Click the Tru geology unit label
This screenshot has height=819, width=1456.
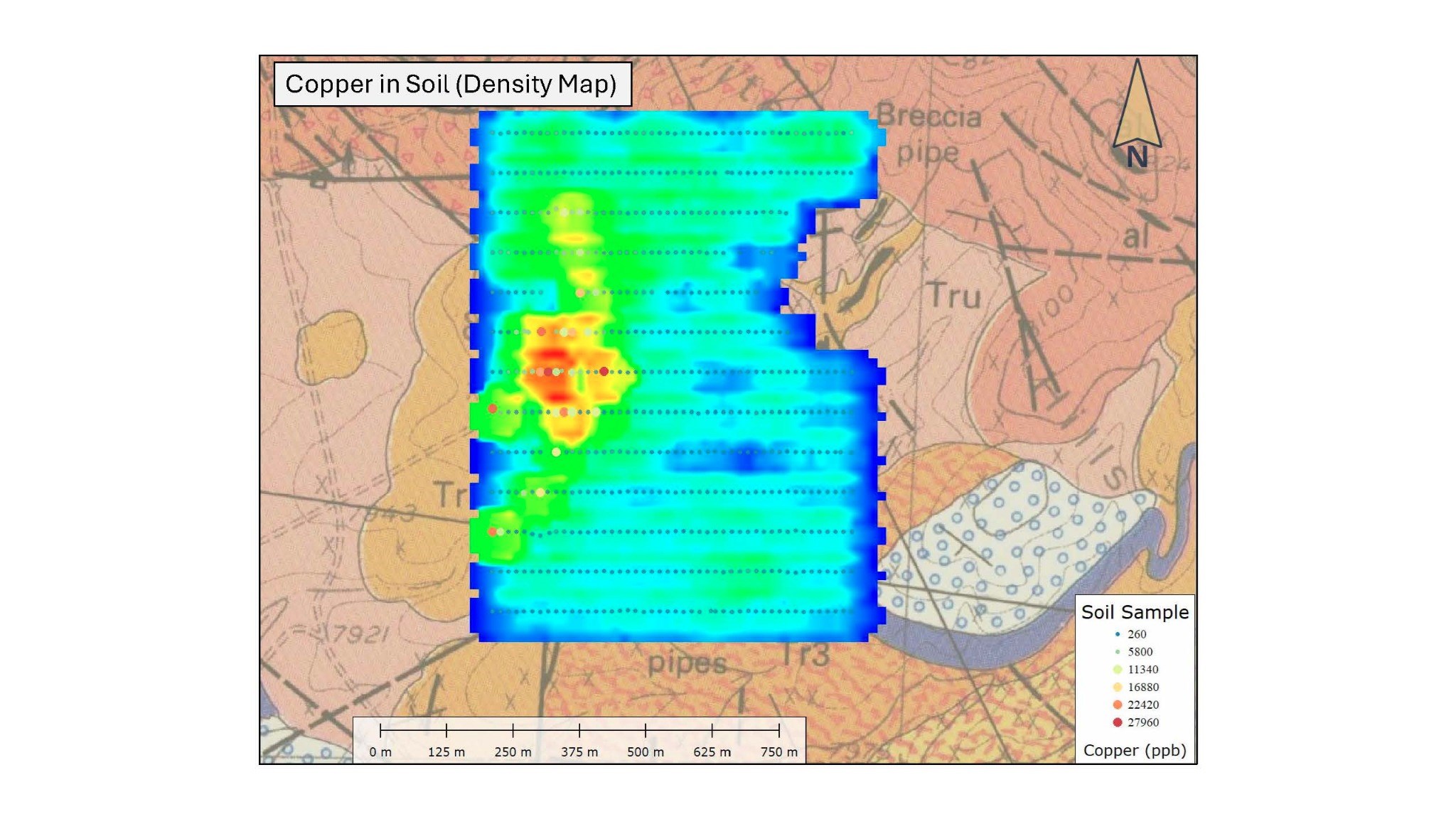click(955, 296)
